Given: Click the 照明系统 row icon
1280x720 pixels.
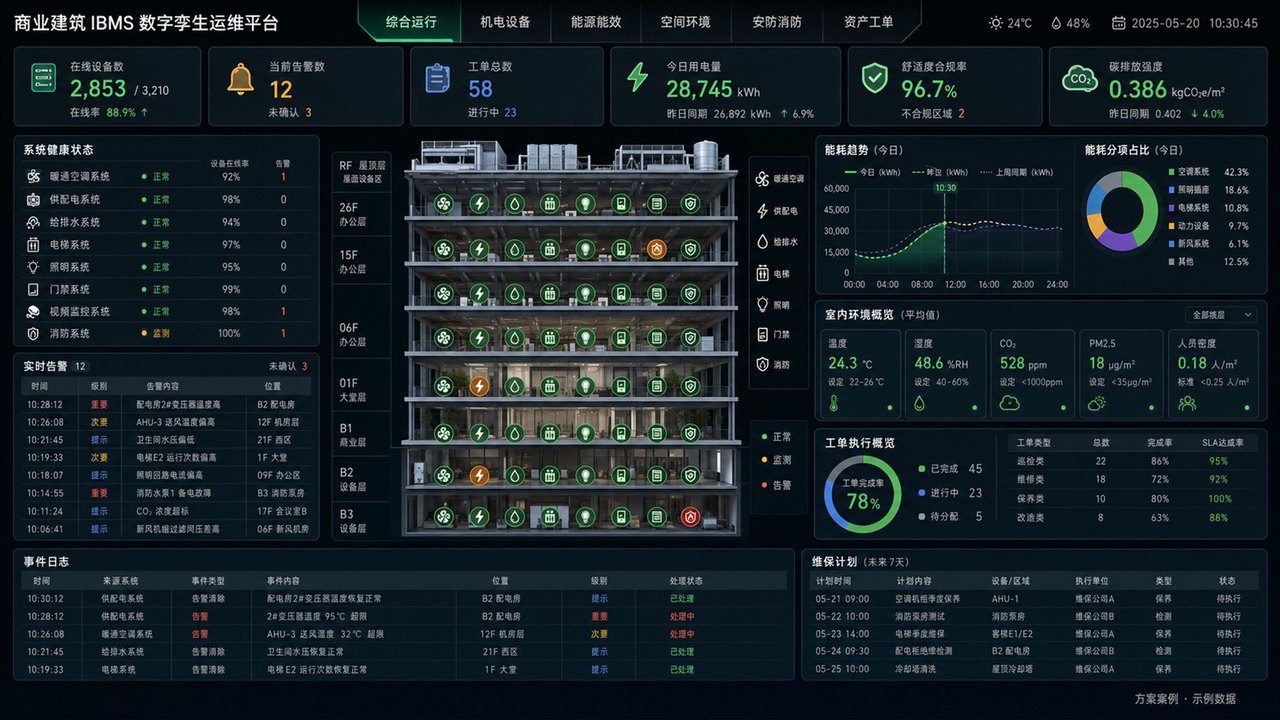Looking at the screenshot, I should 32,267.
